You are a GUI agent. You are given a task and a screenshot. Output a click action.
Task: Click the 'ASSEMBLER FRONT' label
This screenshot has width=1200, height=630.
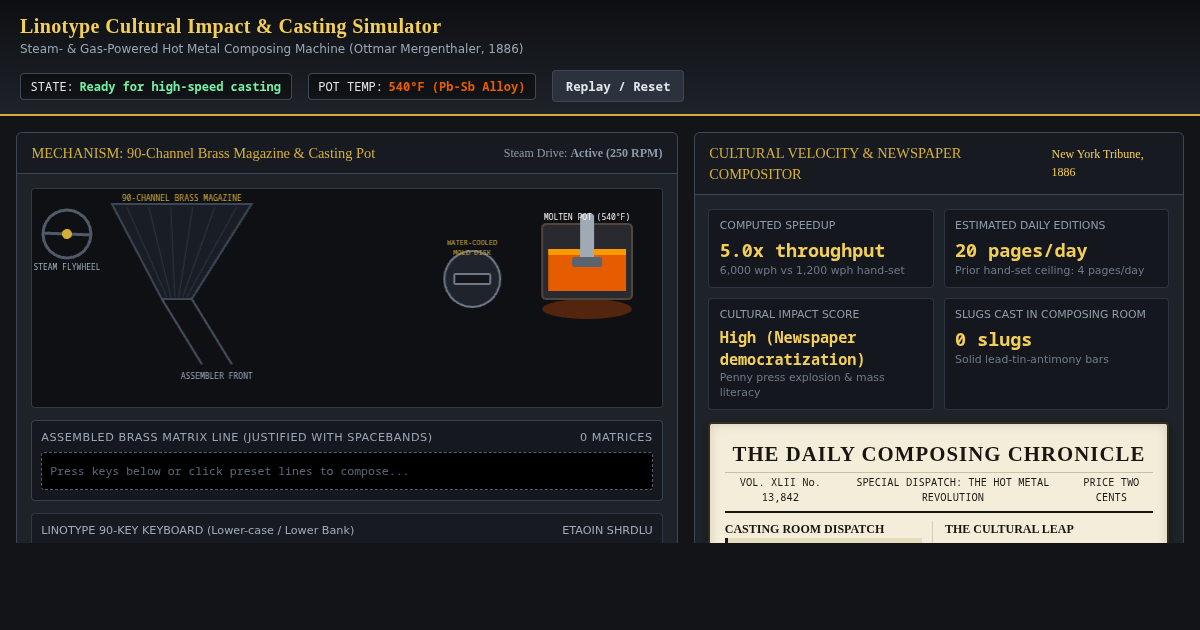(x=217, y=376)
